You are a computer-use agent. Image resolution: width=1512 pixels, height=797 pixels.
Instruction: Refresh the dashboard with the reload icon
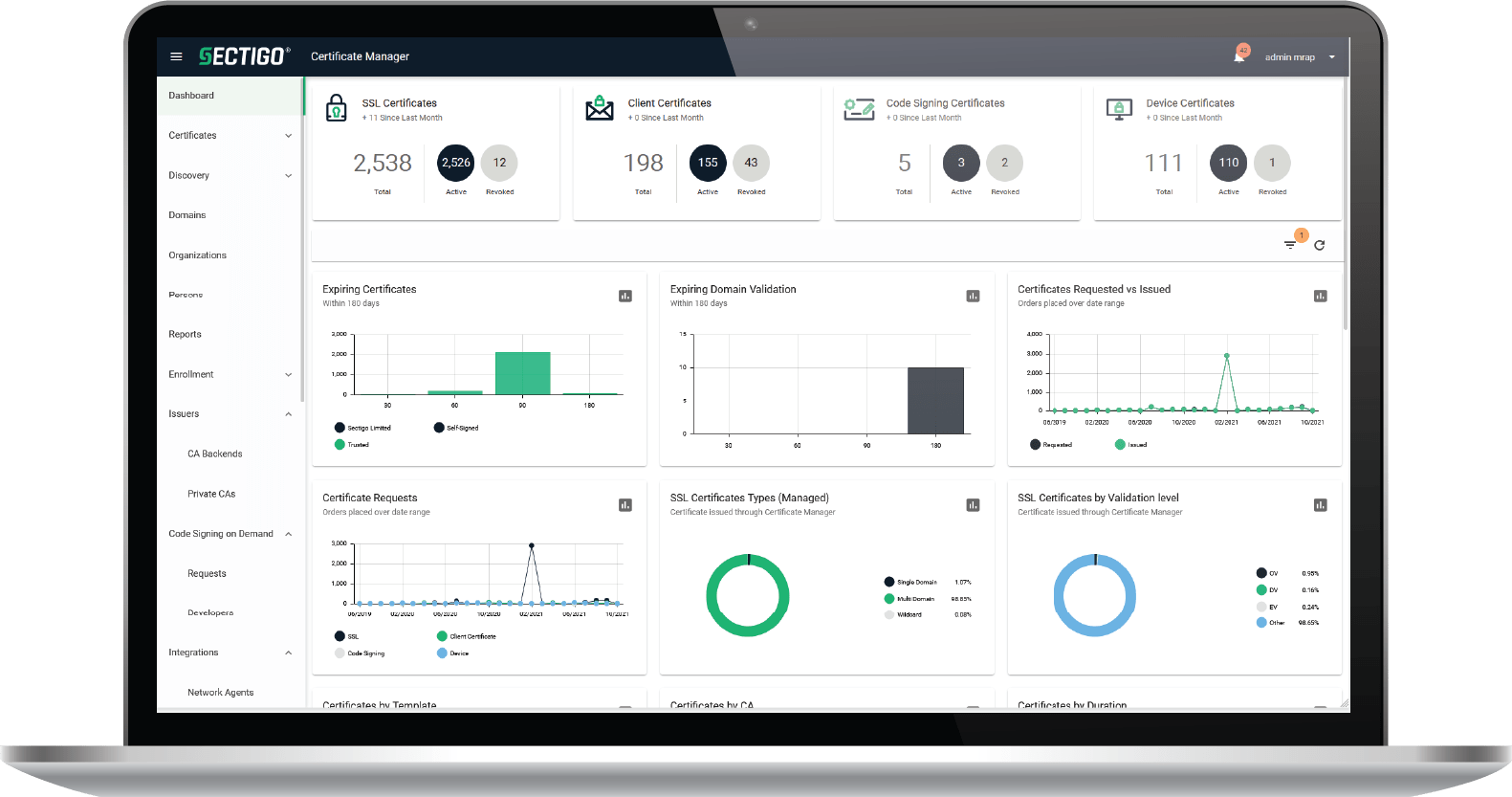click(1320, 245)
